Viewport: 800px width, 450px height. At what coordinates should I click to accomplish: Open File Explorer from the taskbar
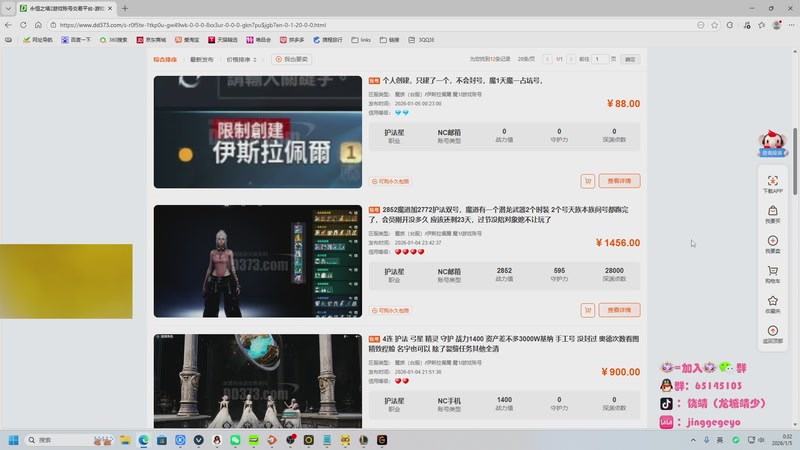point(125,440)
